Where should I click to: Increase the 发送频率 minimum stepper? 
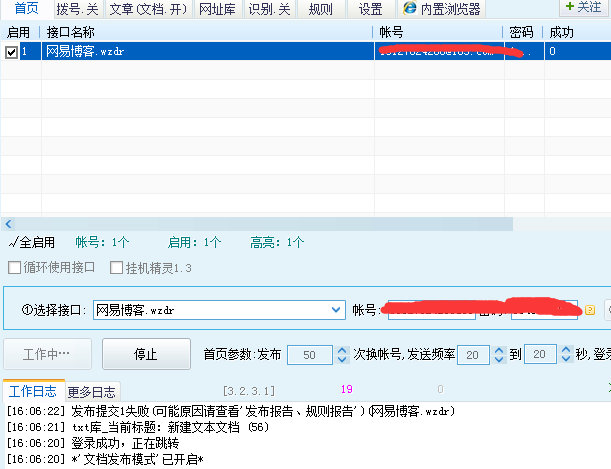(x=499, y=350)
